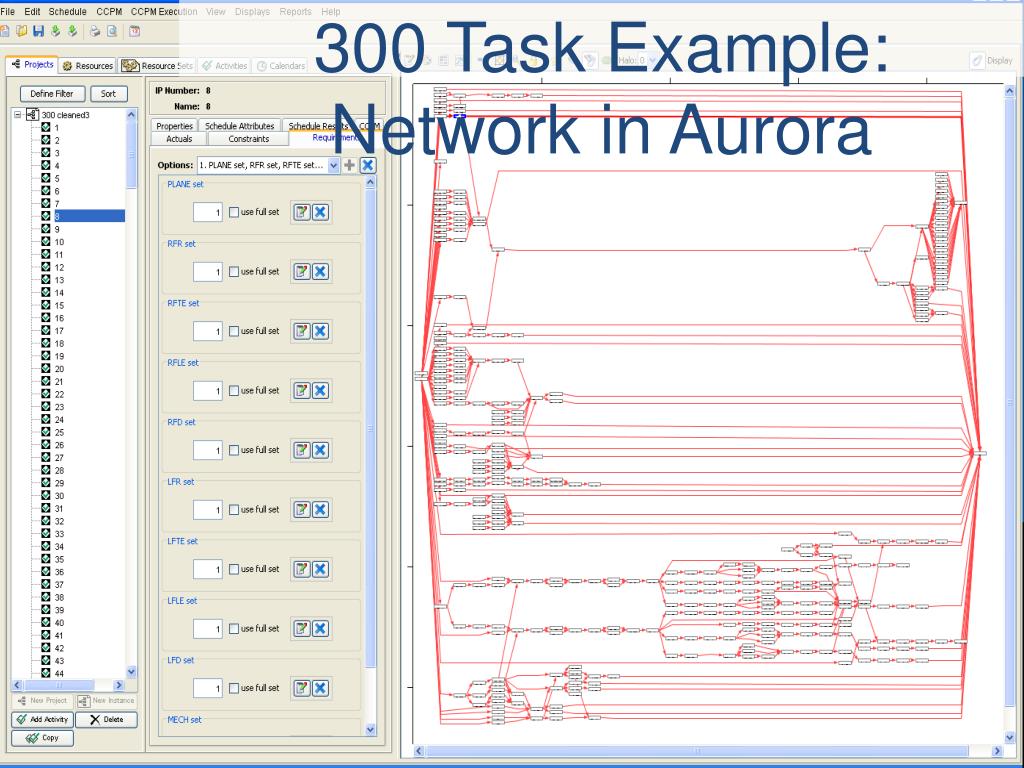Remove the RFTE set requirement
1024x768 pixels.
pyautogui.click(x=320, y=331)
